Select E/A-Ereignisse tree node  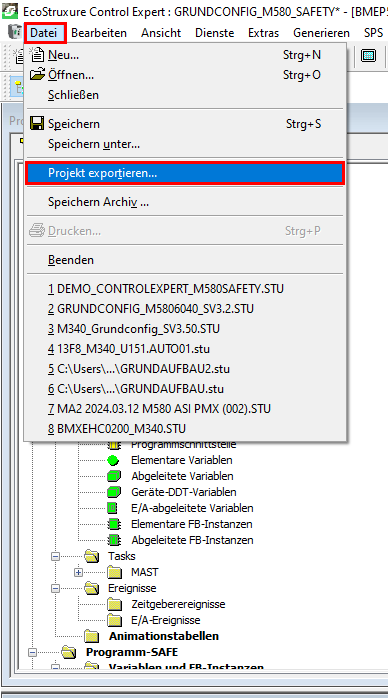(166, 620)
